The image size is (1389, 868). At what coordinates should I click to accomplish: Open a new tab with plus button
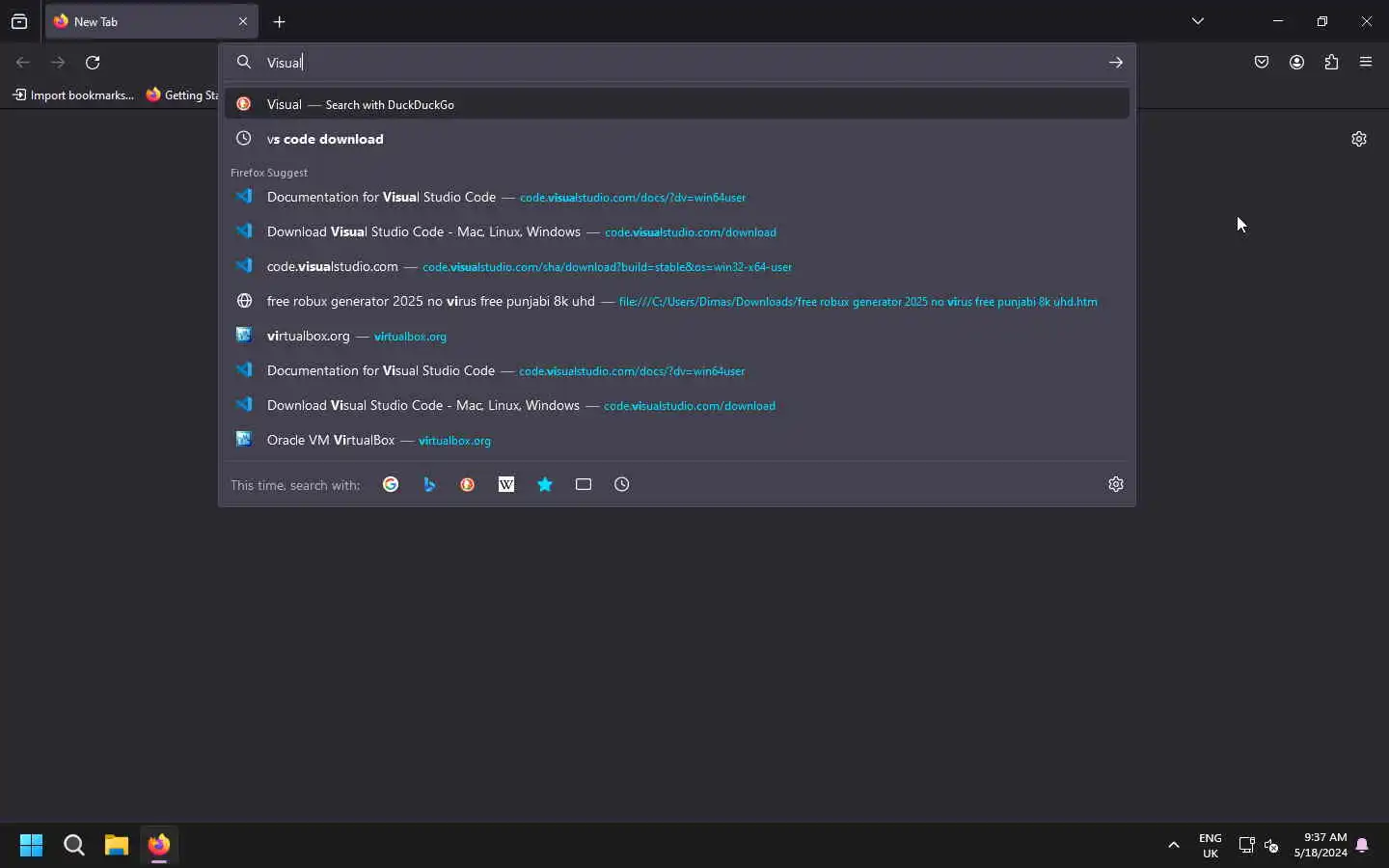point(280,21)
